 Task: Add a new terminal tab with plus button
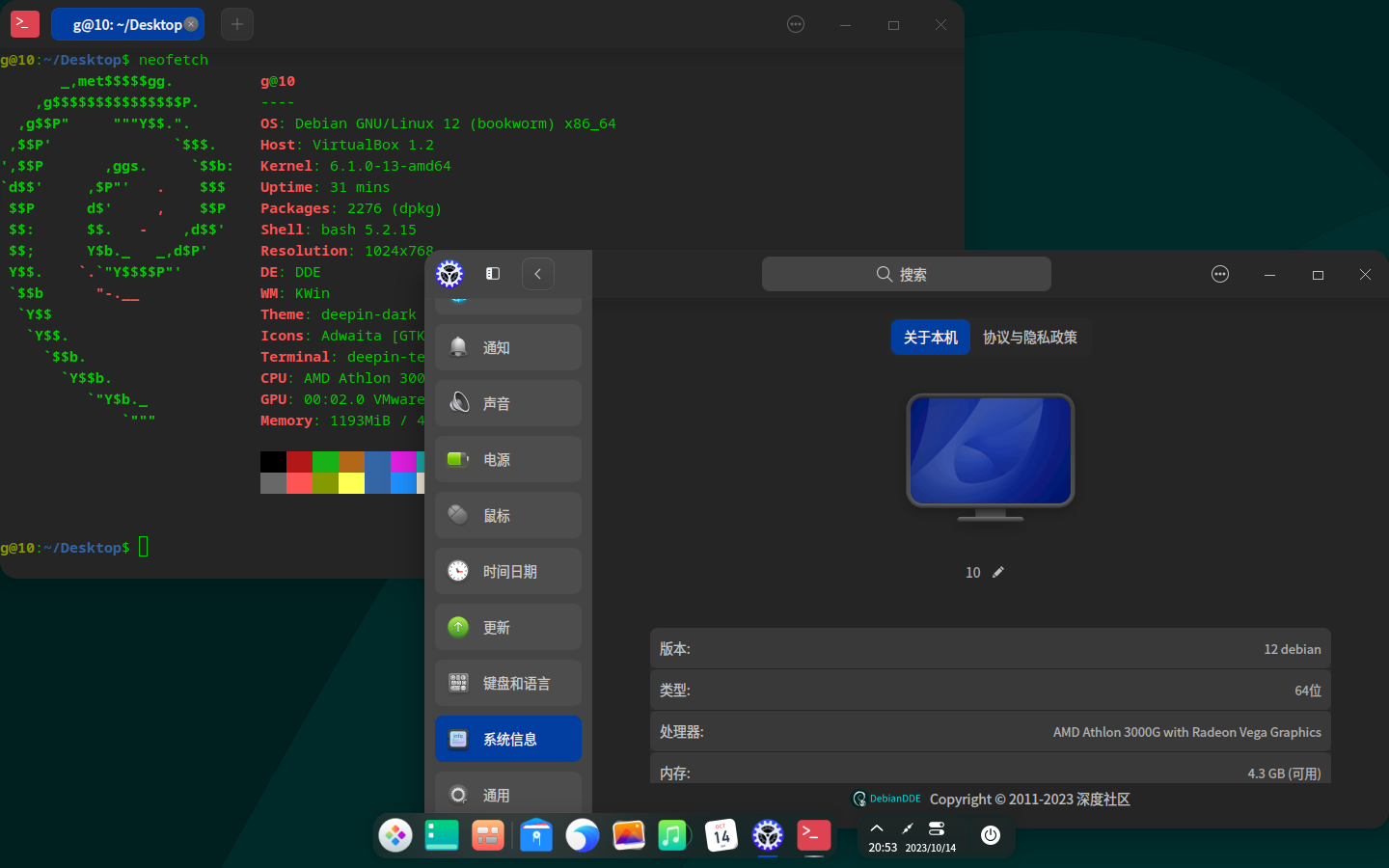click(x=237, y=24)
